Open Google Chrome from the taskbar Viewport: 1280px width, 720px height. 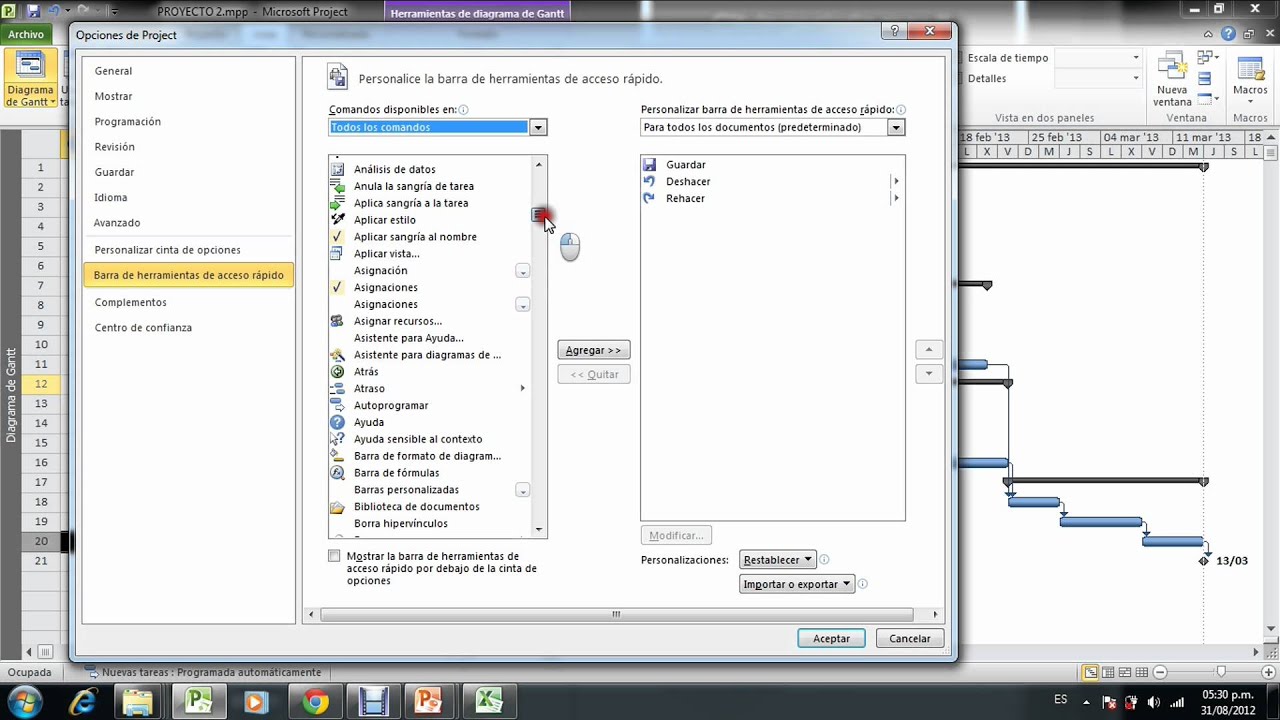pos(315,701)
